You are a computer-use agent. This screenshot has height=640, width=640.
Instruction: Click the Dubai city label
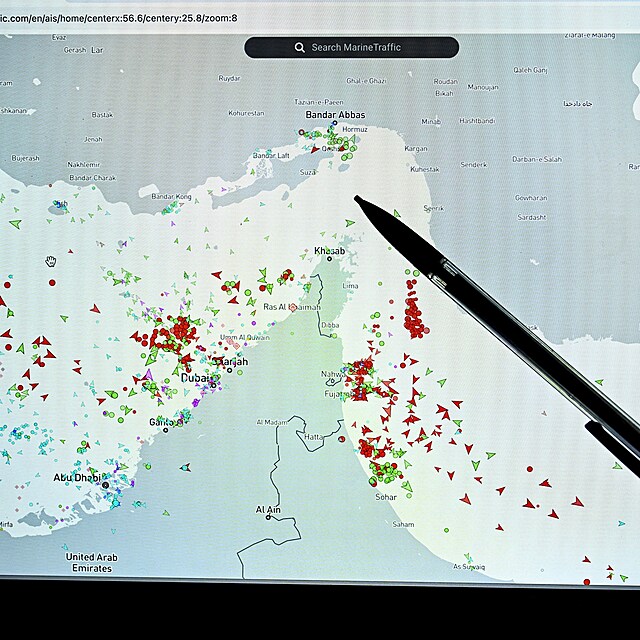(195, 378)
